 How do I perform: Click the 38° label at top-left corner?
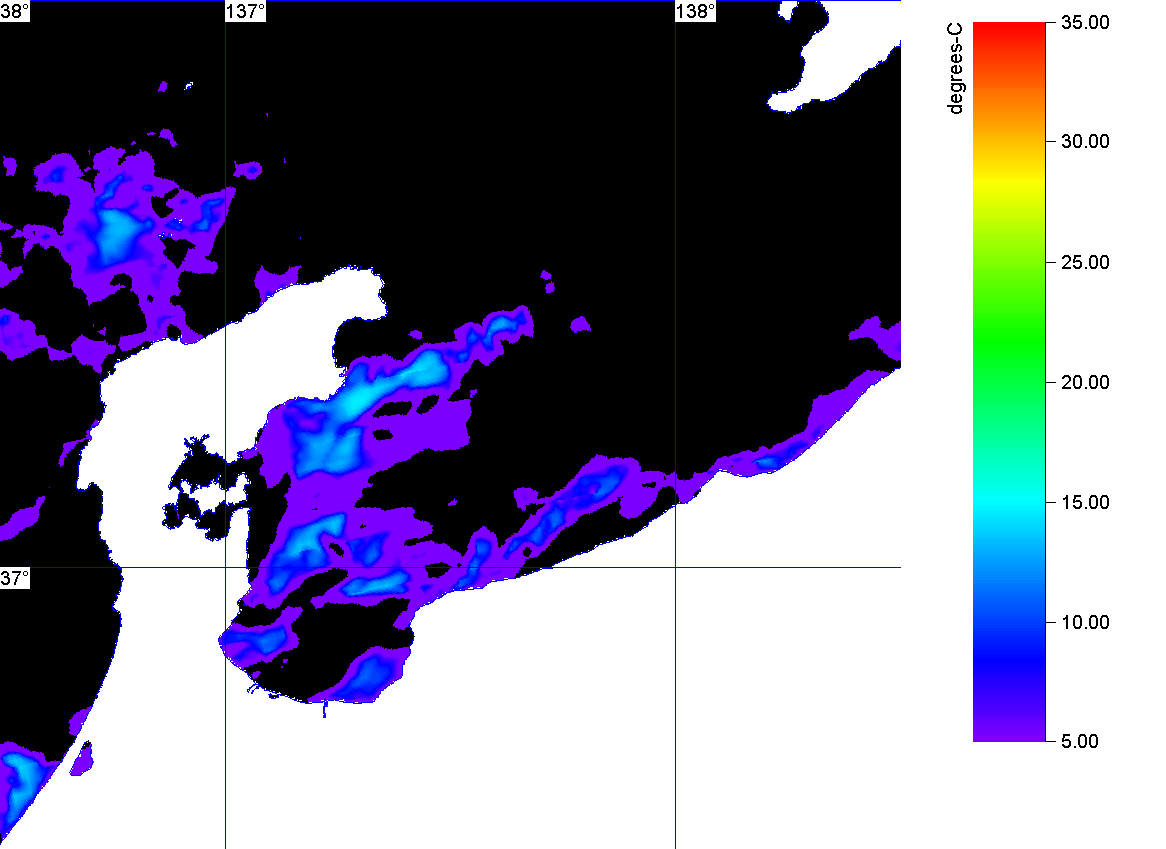(15, 11)
